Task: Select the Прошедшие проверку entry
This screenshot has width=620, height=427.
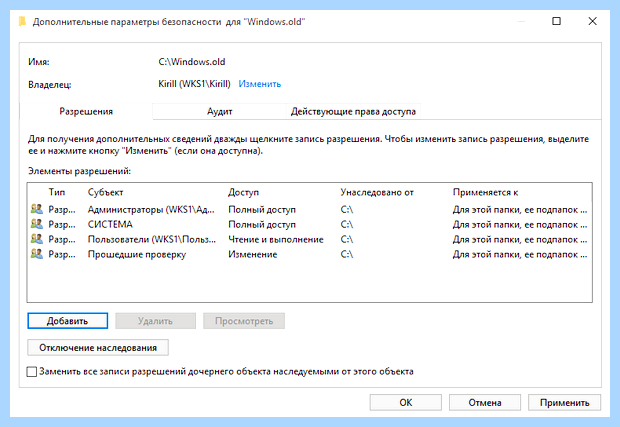Action: (309, 254)
